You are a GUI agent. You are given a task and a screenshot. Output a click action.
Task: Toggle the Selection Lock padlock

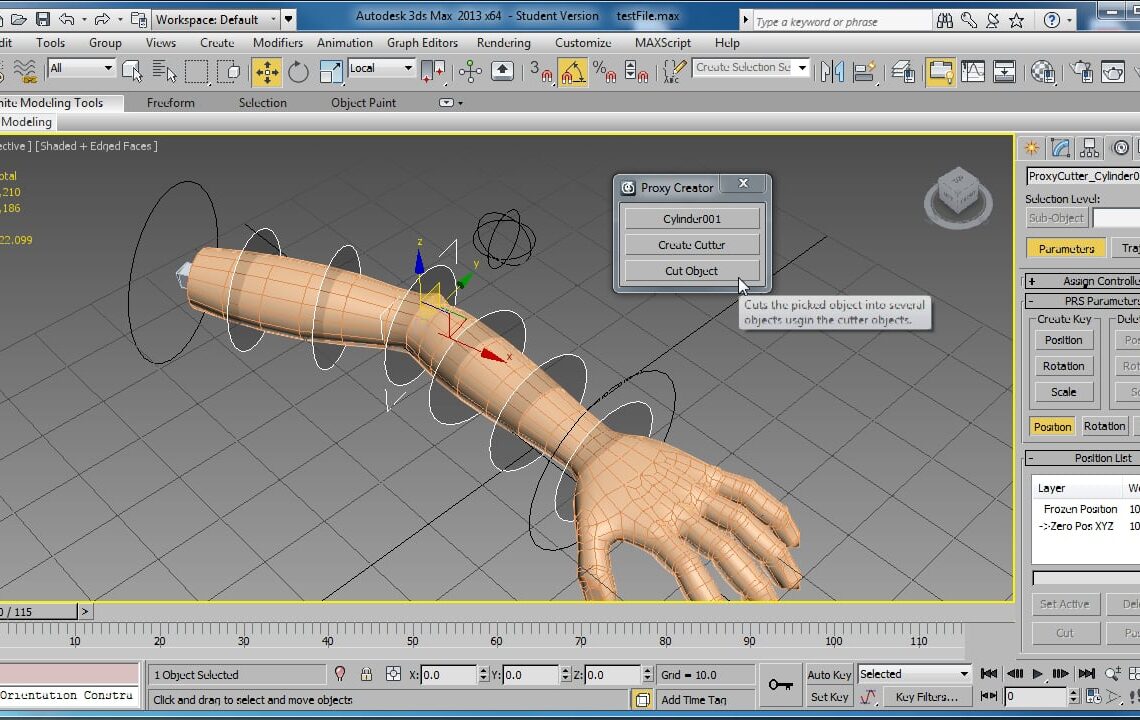pos(366,674)
